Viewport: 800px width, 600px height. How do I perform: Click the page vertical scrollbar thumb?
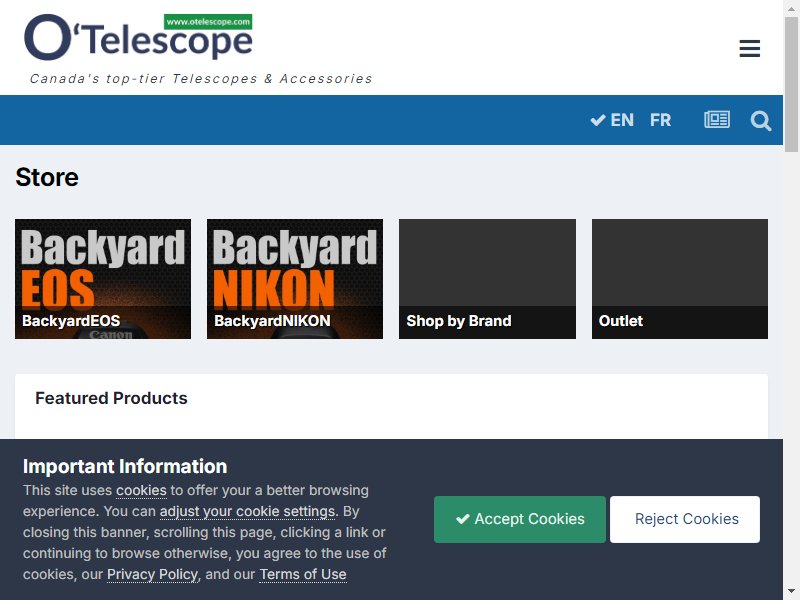(x=791, y=84)
